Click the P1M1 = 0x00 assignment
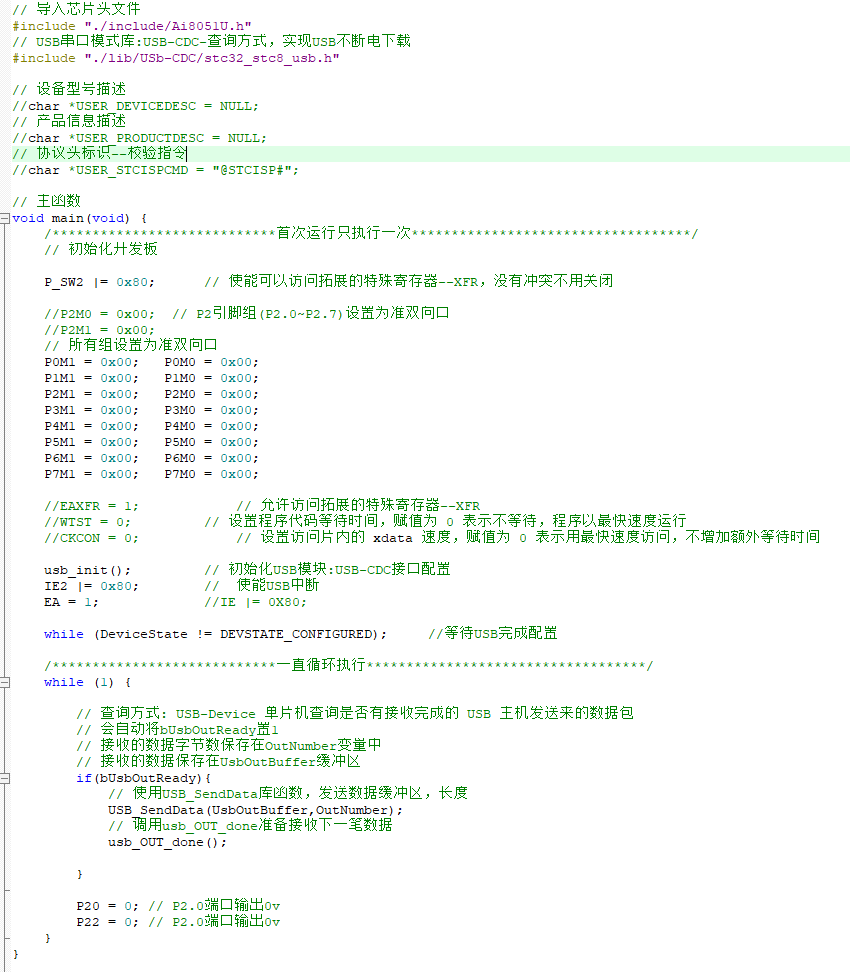Viewport: 850px width, 972px height. tap(91, 378)
